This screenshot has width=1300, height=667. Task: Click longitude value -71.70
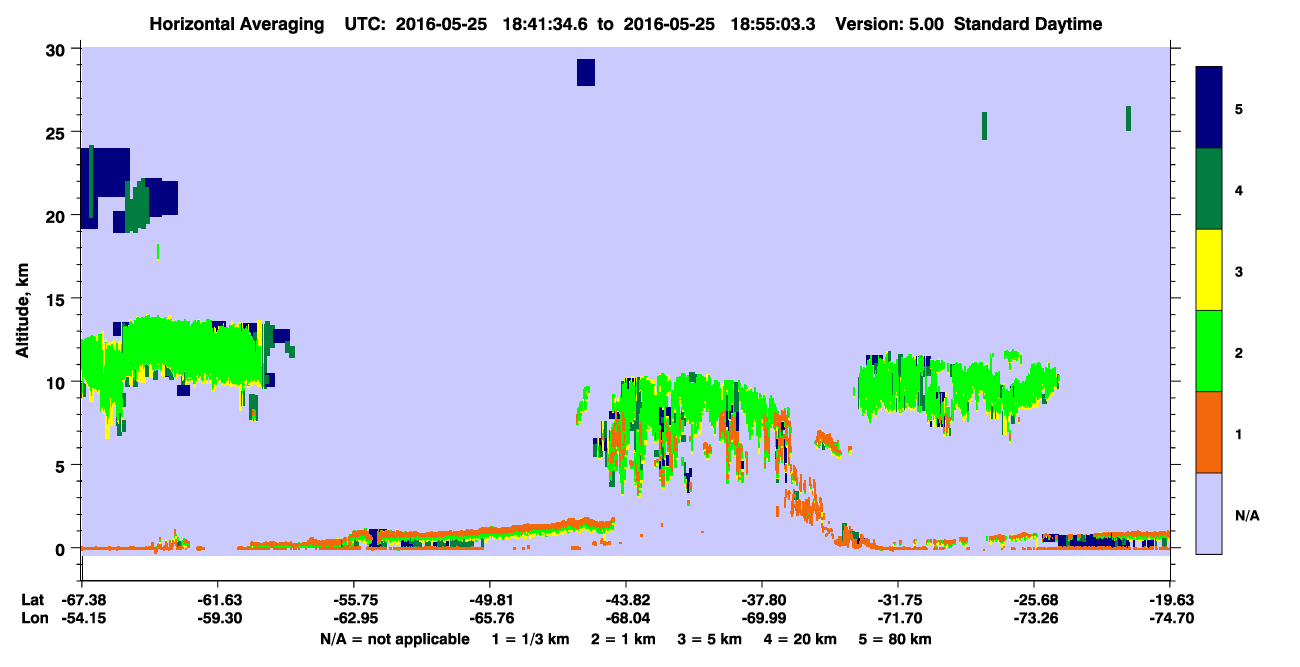pyautogui.click(x=898, y=618)
